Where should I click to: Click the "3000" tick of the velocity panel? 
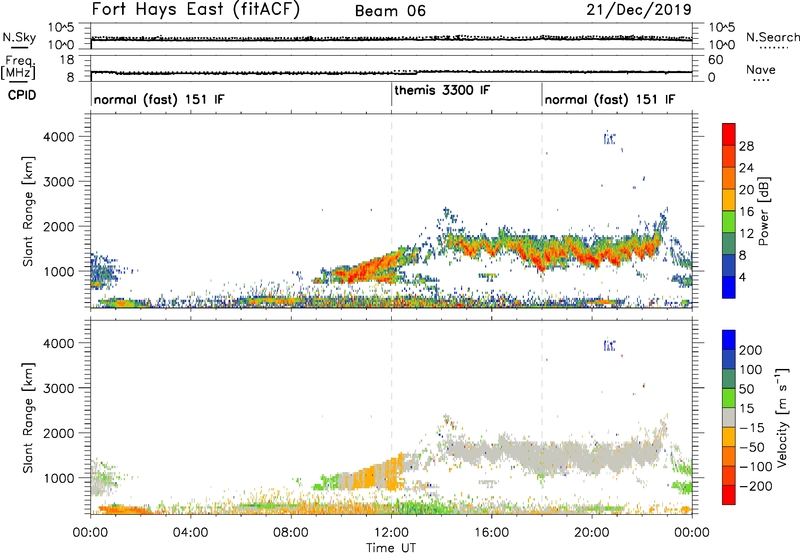click(59, 388)
